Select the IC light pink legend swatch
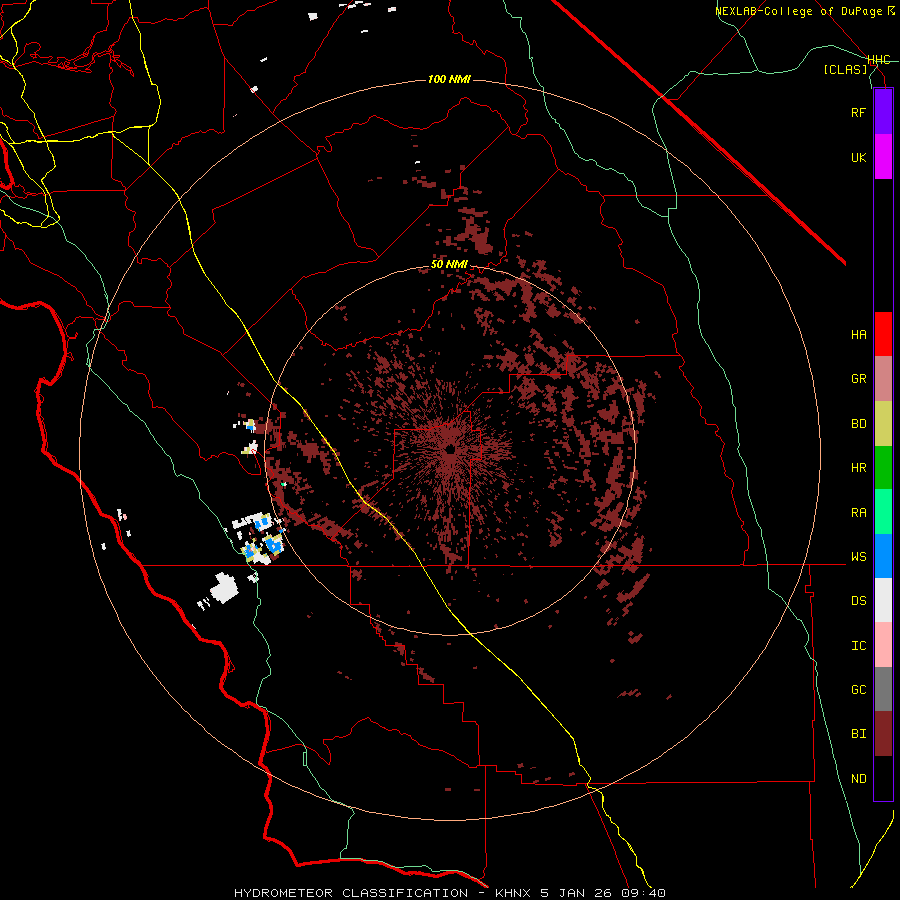 point(883,645)
